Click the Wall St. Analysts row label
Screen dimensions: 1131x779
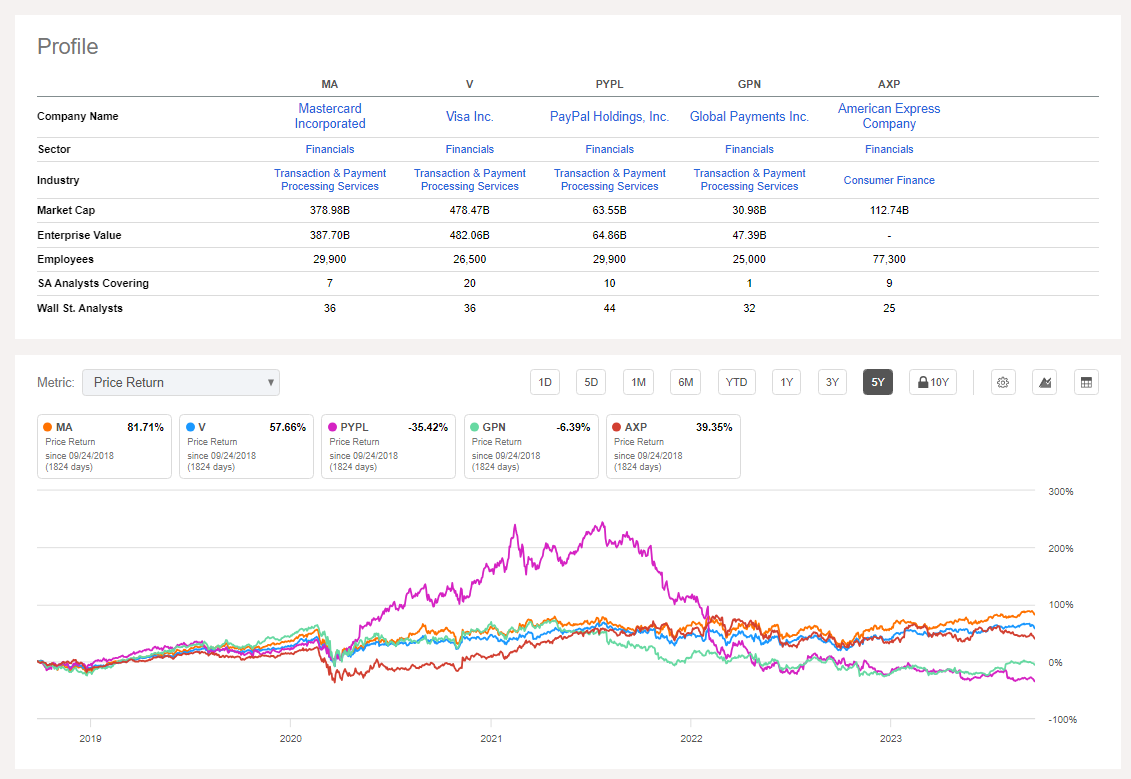click(80, 308)
